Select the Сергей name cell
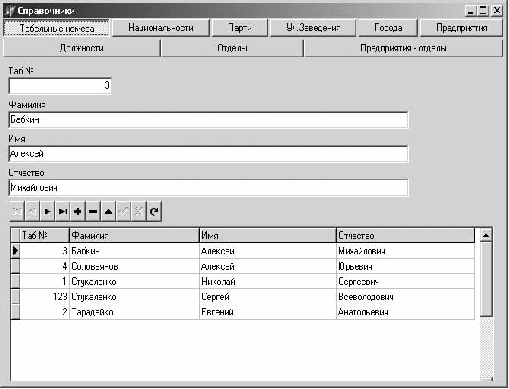Viewport: 509px width, 389px height. point(268,297)
